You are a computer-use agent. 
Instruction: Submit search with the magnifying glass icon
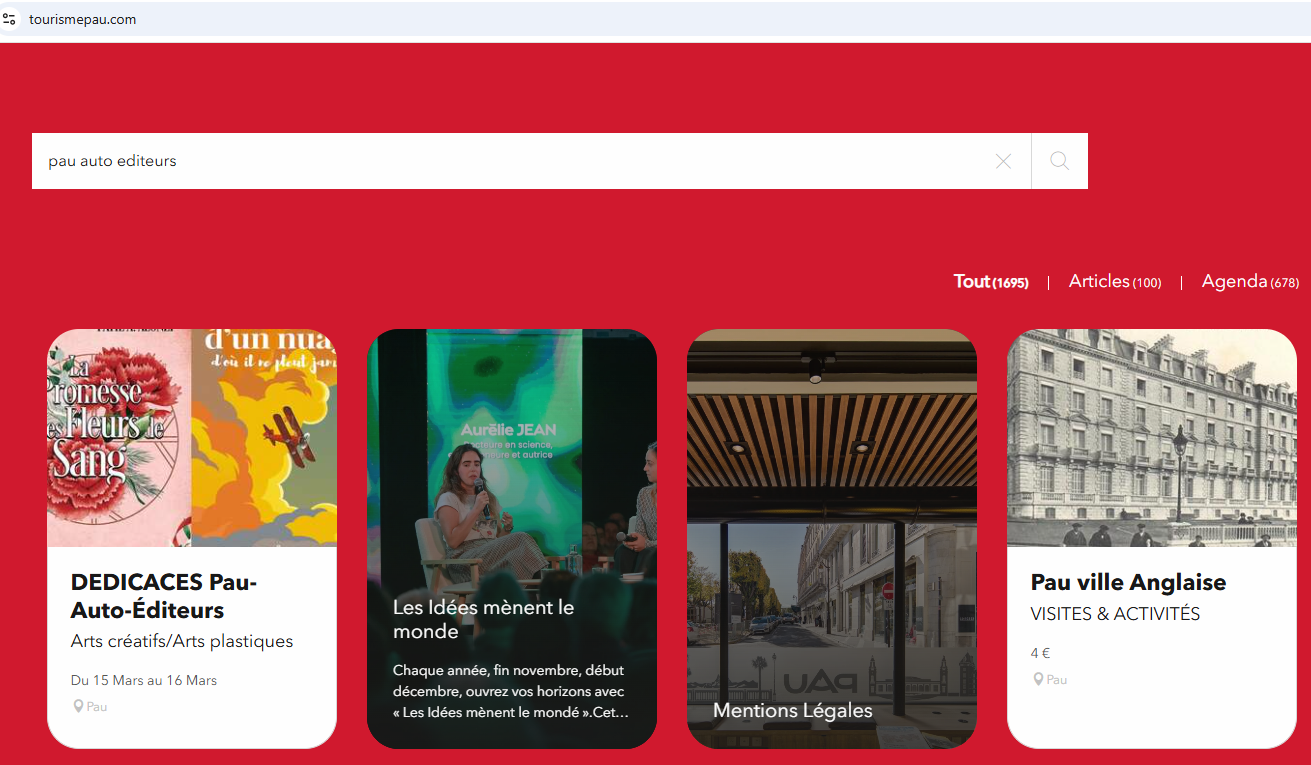pyautogui.click(x=1059, y=161)
